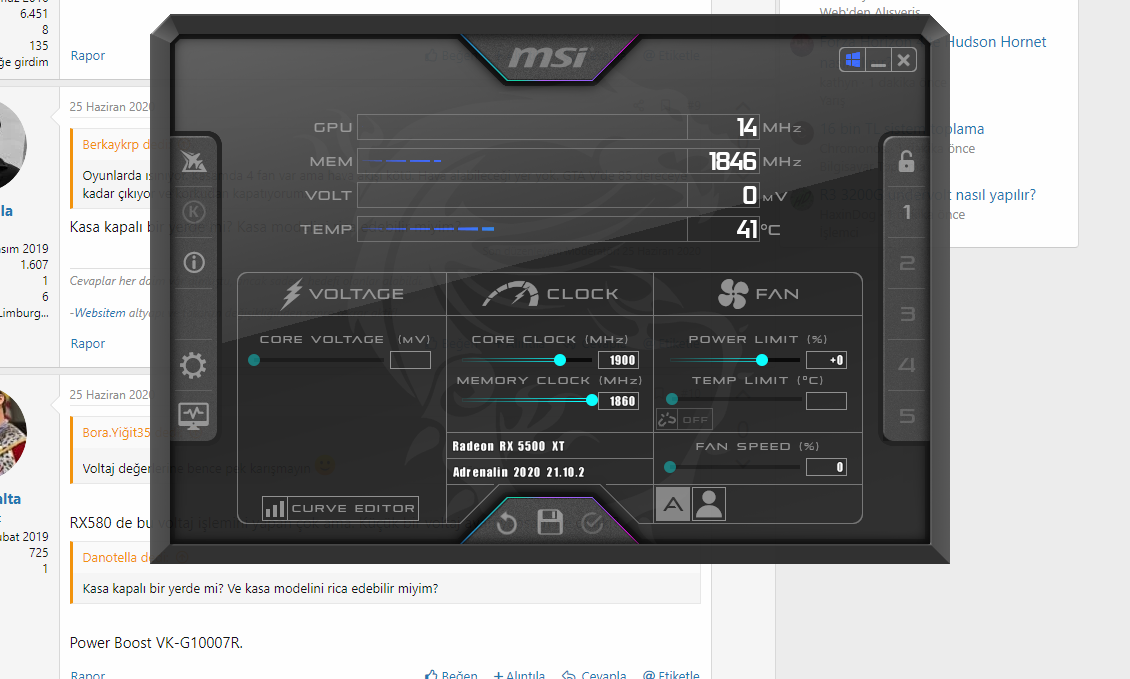Open the Curve Editor
Screen dimensions: 1130x679
340,508
